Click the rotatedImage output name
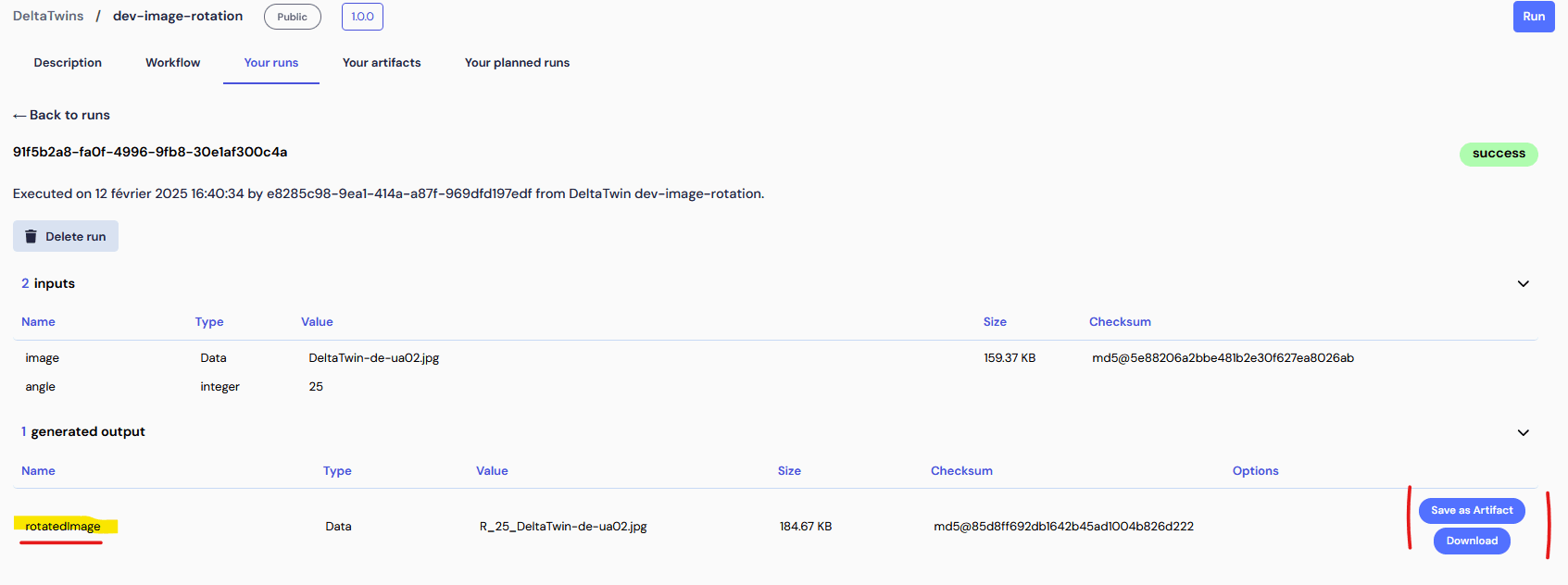Screen dimensions: 1568x585 63,527
